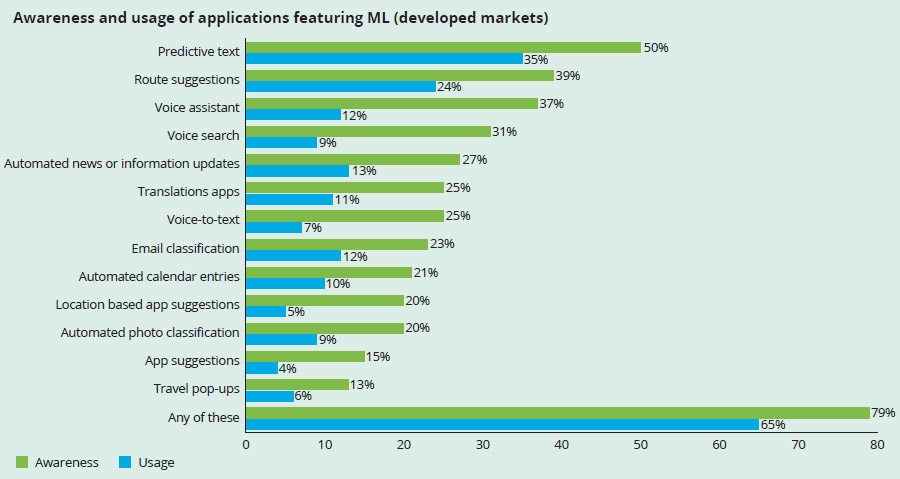The image size is (900, 479).
Task: Click the blue Usage legend swatch
Action: tap(125, 462)
